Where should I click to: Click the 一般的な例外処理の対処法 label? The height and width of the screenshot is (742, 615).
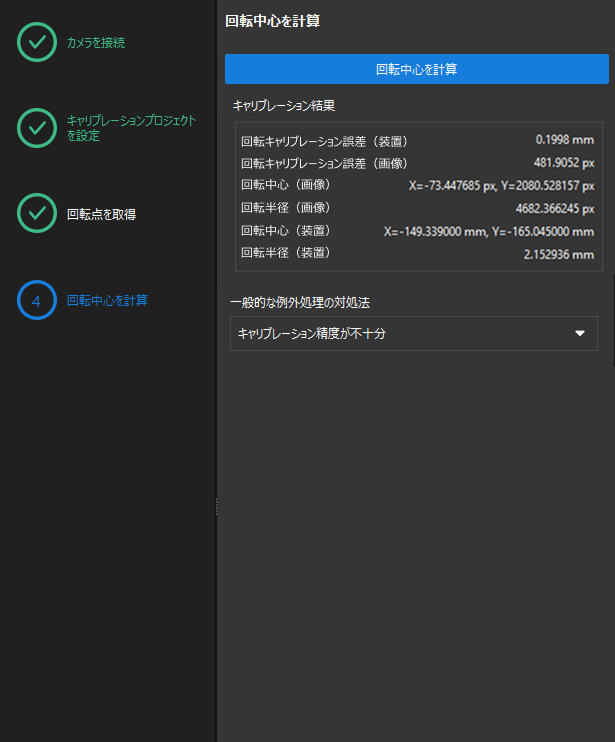(x=300, y=302)
